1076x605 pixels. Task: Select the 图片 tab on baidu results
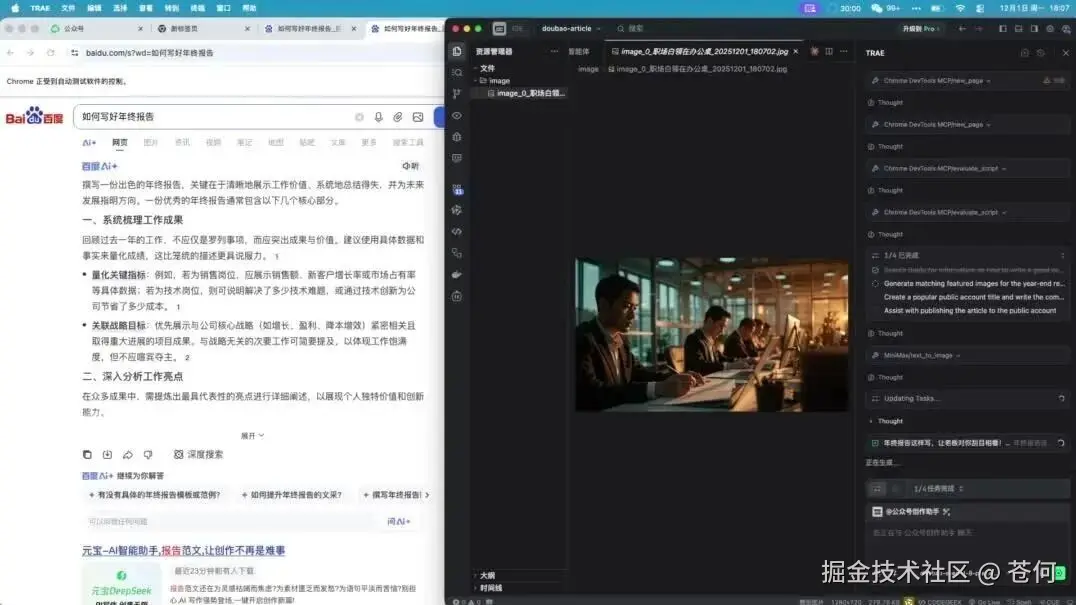[x=151, y=143]
